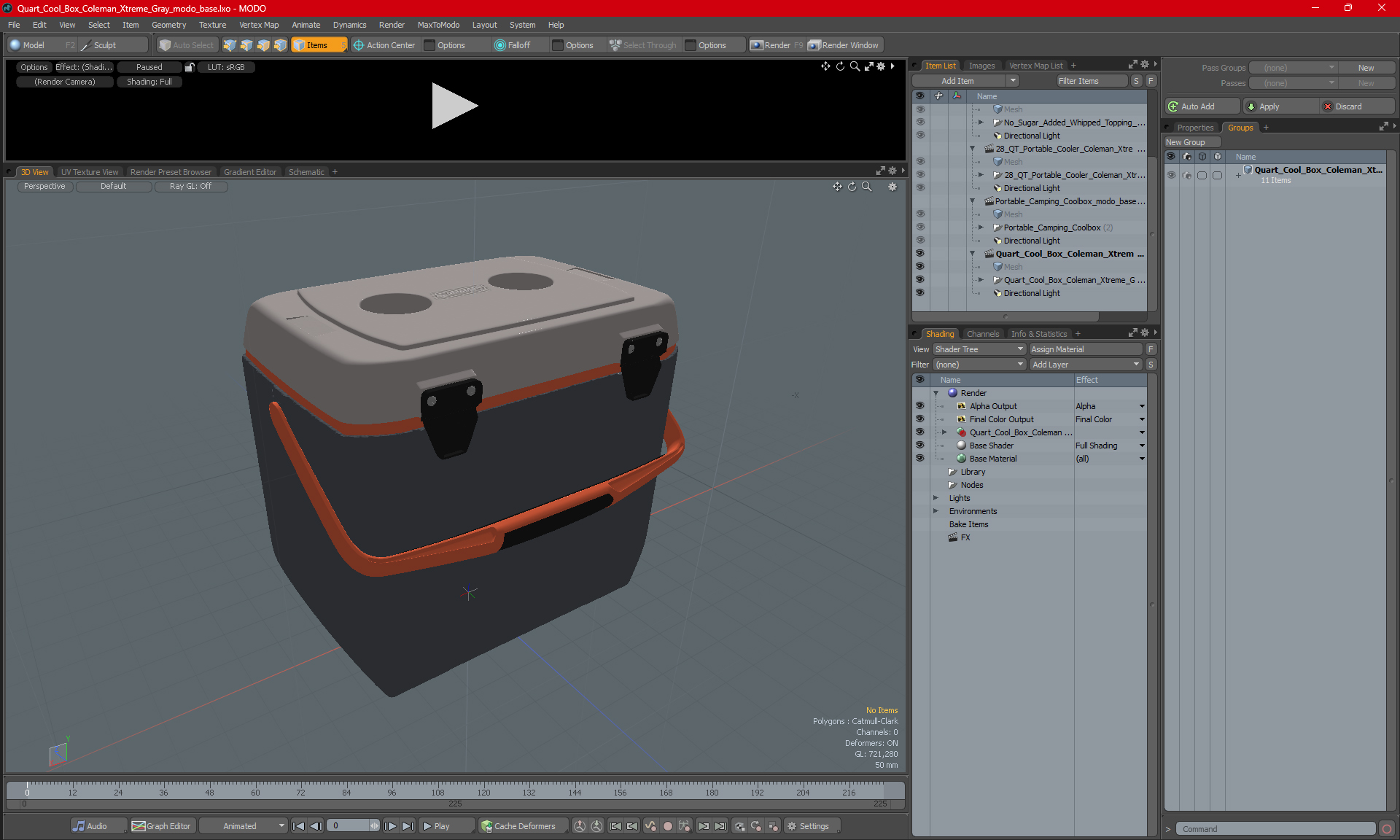
Task: Open the Add Layer dropdown
Action: pyautogui.click(x=1085, y=365)
